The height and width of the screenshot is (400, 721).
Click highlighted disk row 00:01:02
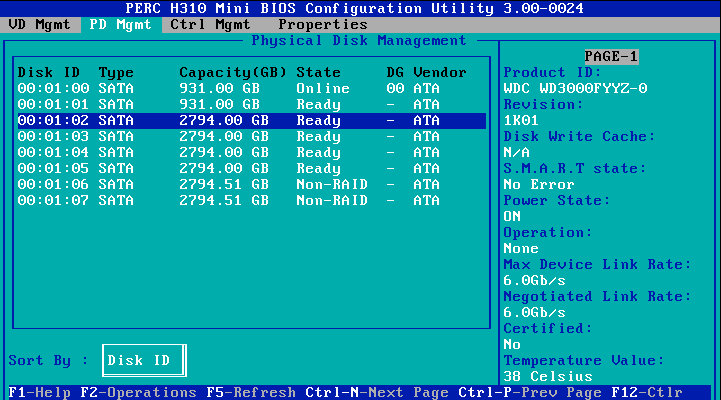(x=250, y=121)
